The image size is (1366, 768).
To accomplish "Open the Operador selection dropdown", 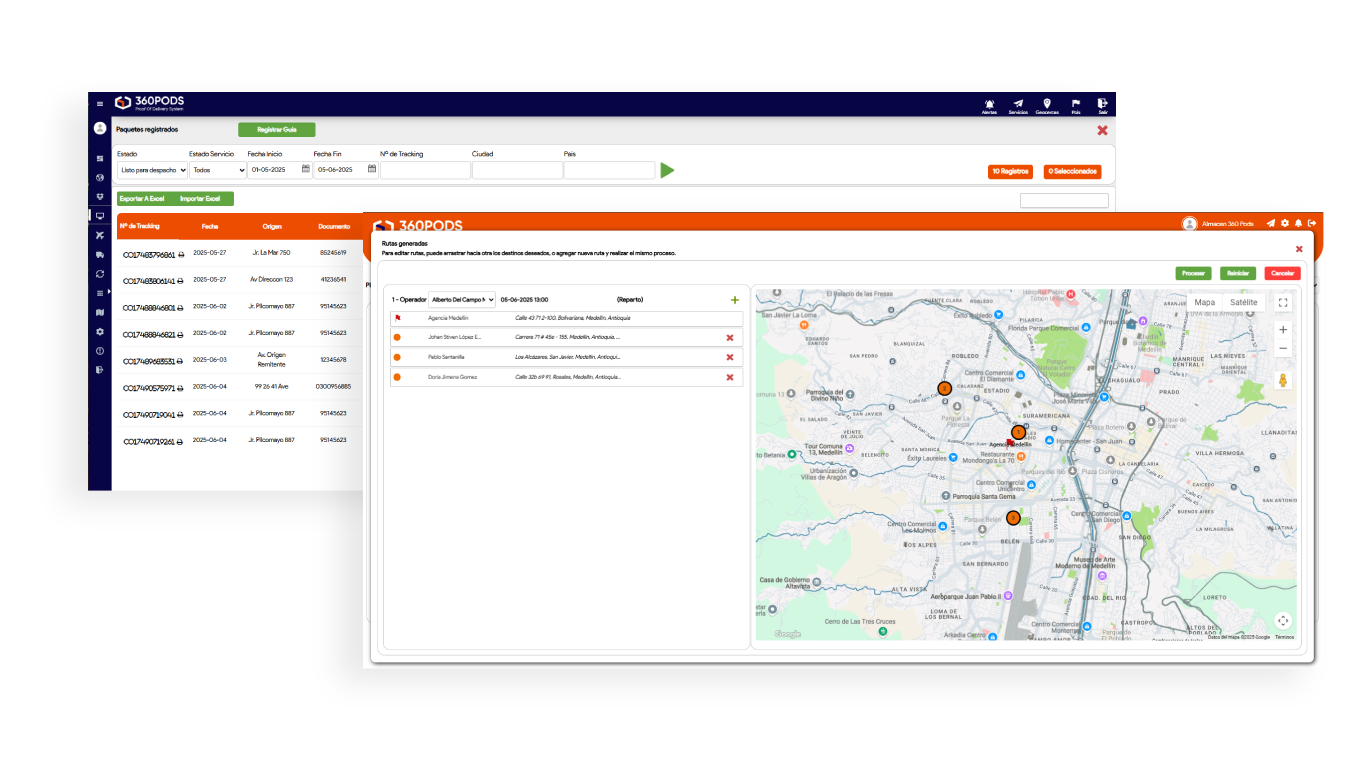I will (461, 300).
